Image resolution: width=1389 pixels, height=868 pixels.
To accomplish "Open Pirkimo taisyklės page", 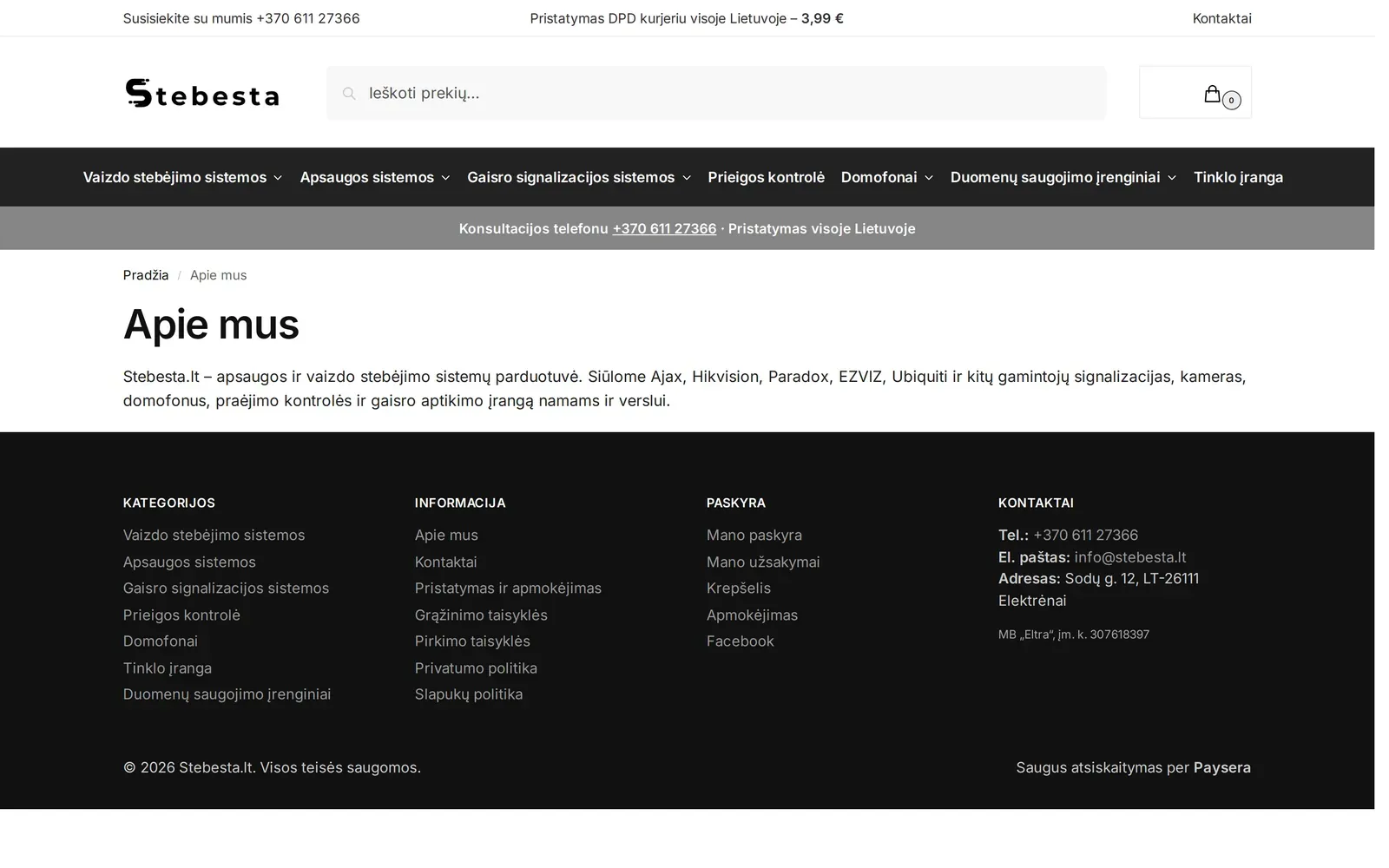I will [472, 641].
